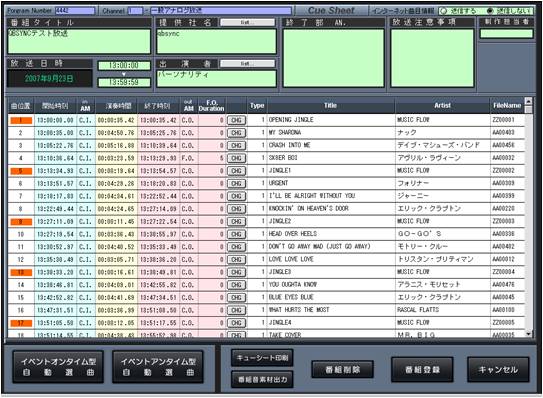Click the CHG button for LOVE LOVE LOVE

236,259
